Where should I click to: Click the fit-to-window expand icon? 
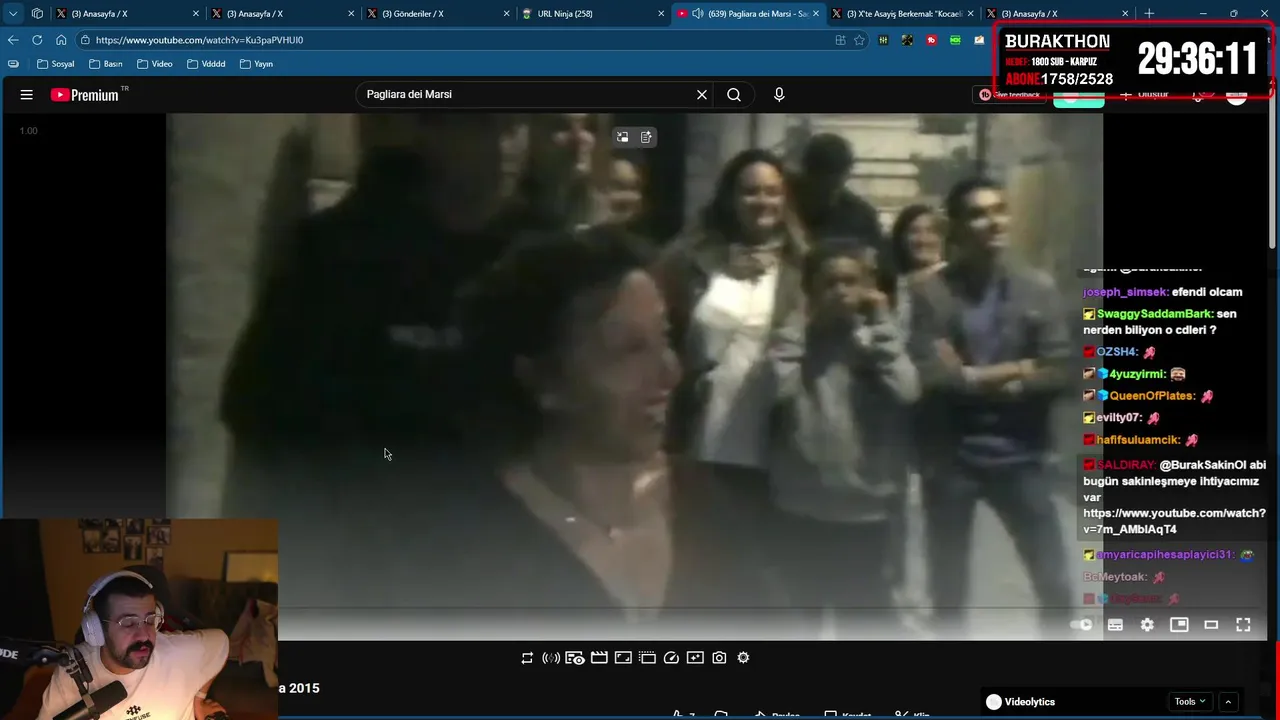[x=623, y=658]
